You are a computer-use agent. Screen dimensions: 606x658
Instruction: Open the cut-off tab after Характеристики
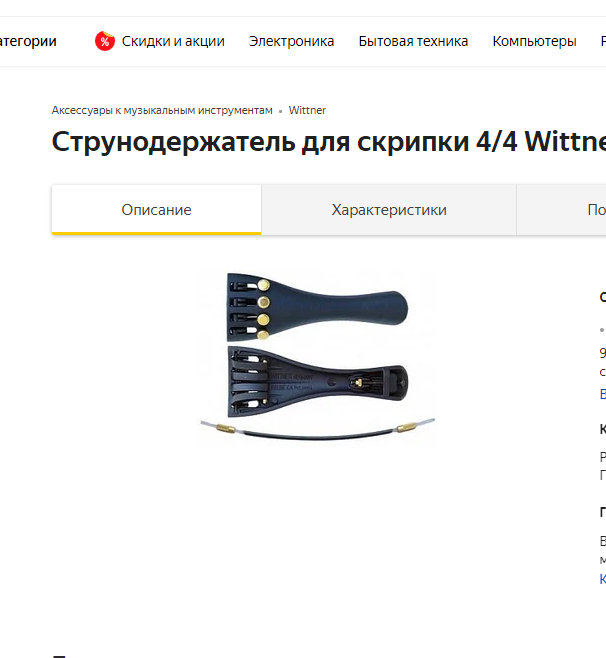(x=562, y=209)
